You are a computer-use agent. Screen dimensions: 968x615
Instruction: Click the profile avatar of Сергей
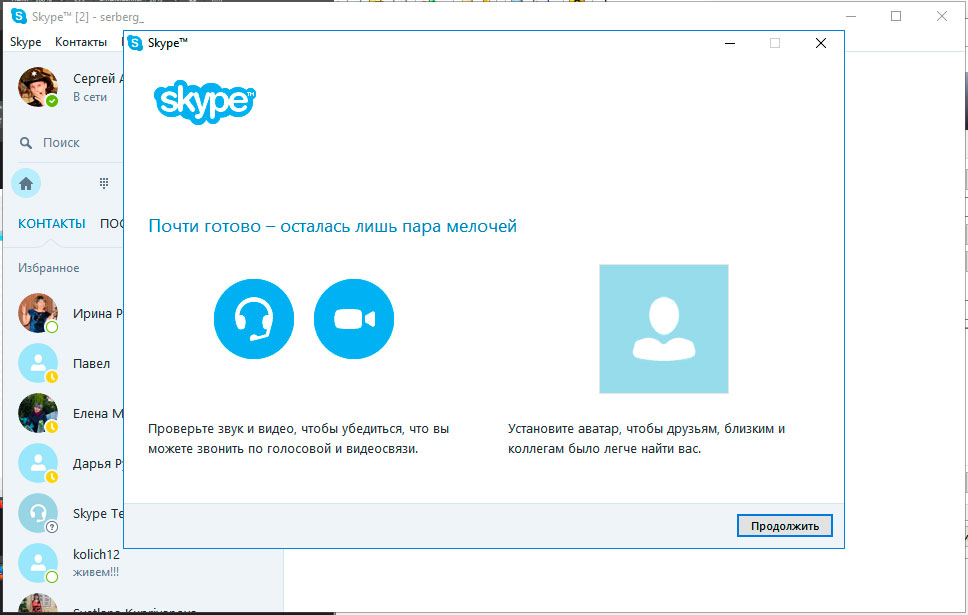pyautogui.click(x=38, y=86)
